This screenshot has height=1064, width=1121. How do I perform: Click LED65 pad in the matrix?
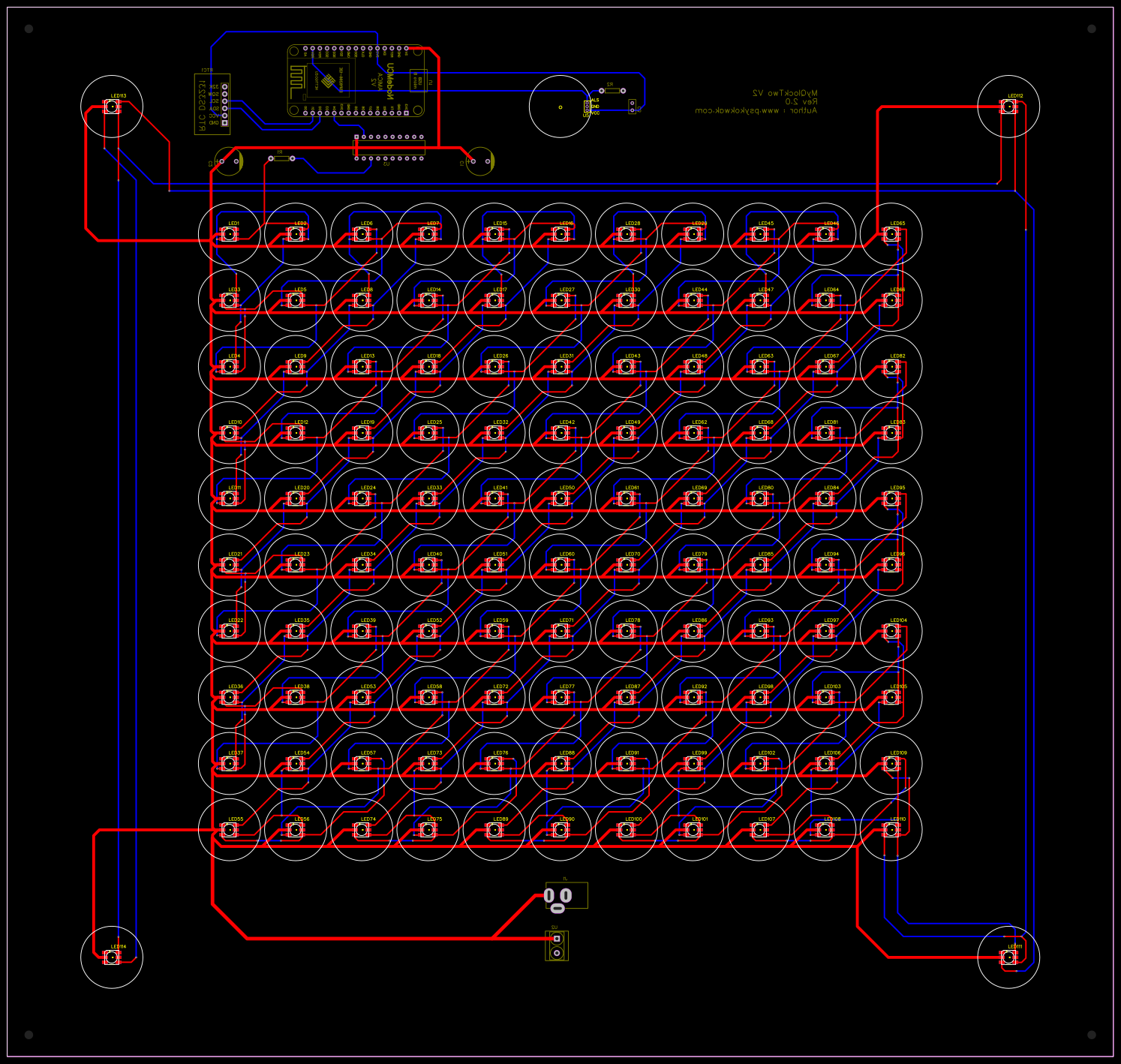coord(891,234)
